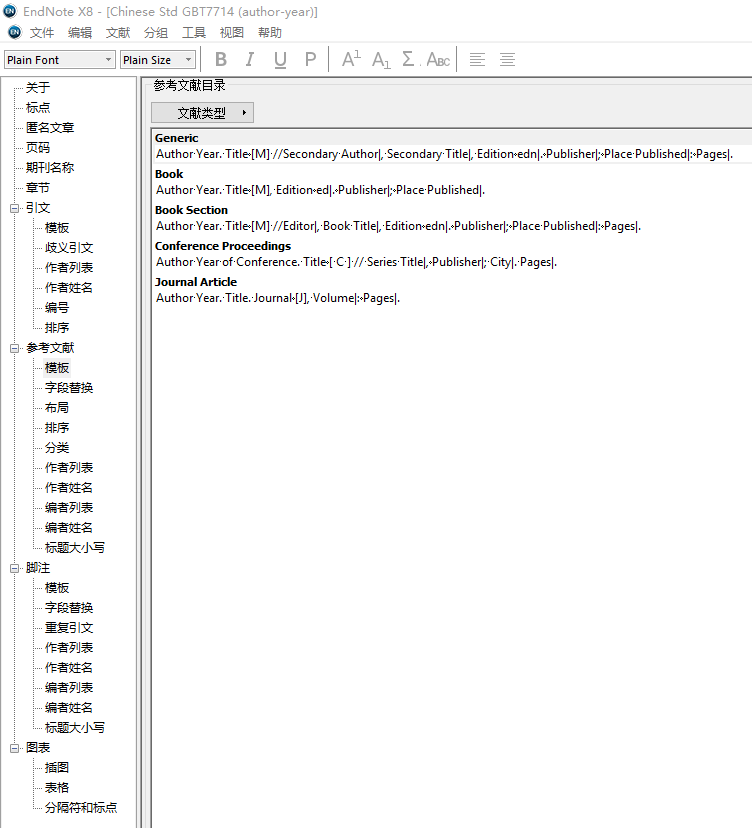Apply Small Caps ABC icon

tap(438, 59)
